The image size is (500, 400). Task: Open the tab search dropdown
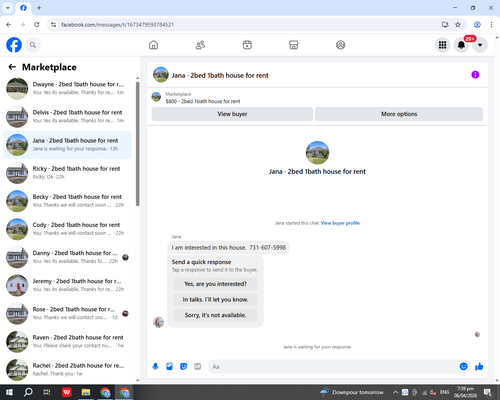tap(8, 8)
